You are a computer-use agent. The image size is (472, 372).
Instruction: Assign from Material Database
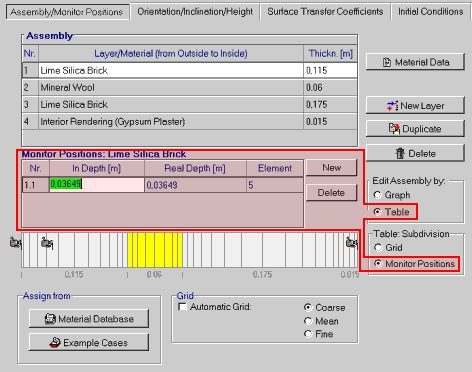click(x=89, y=319)
